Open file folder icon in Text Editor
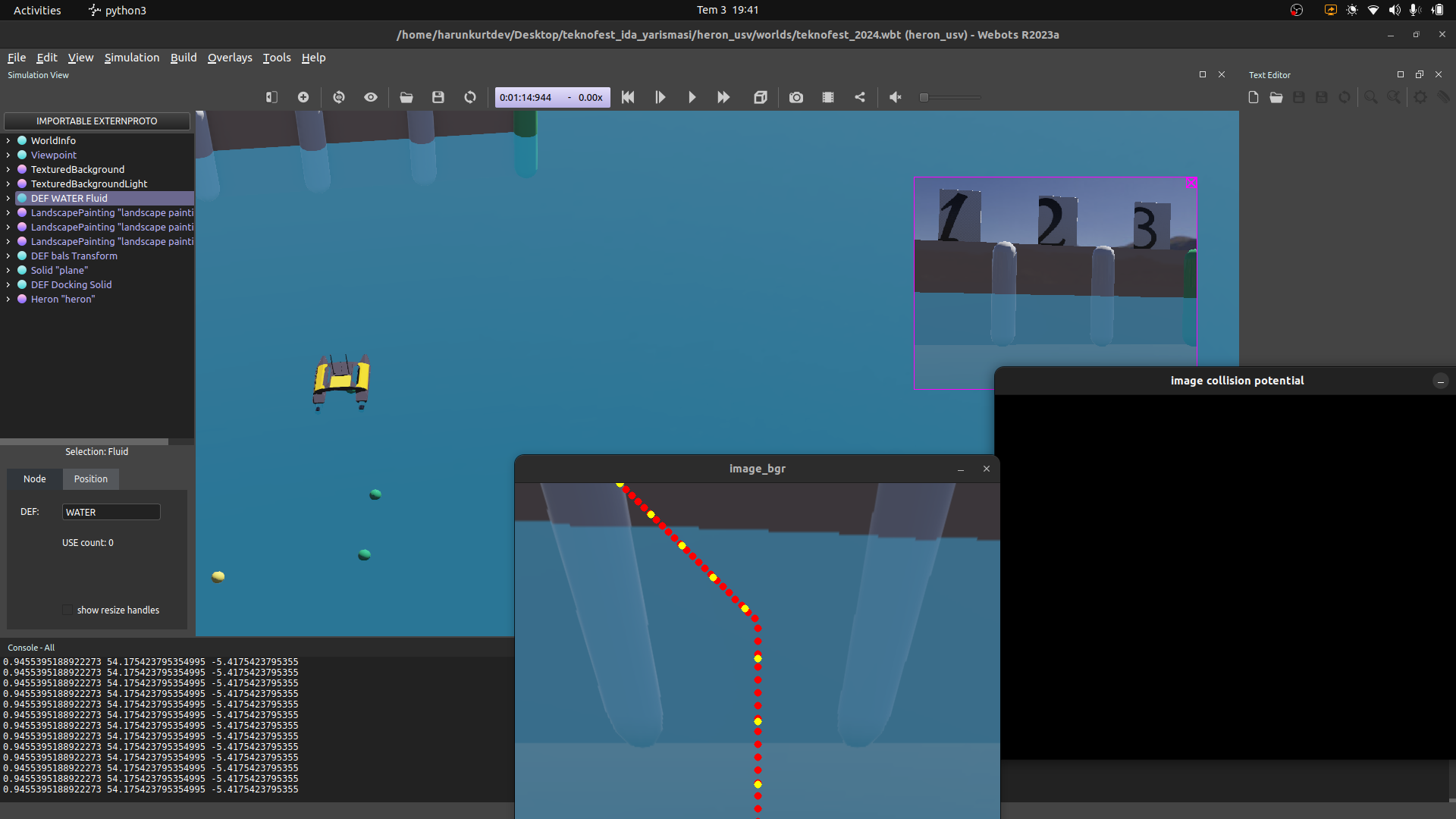Viewport: 1456px width, 819px height. tap(1276, 97)
